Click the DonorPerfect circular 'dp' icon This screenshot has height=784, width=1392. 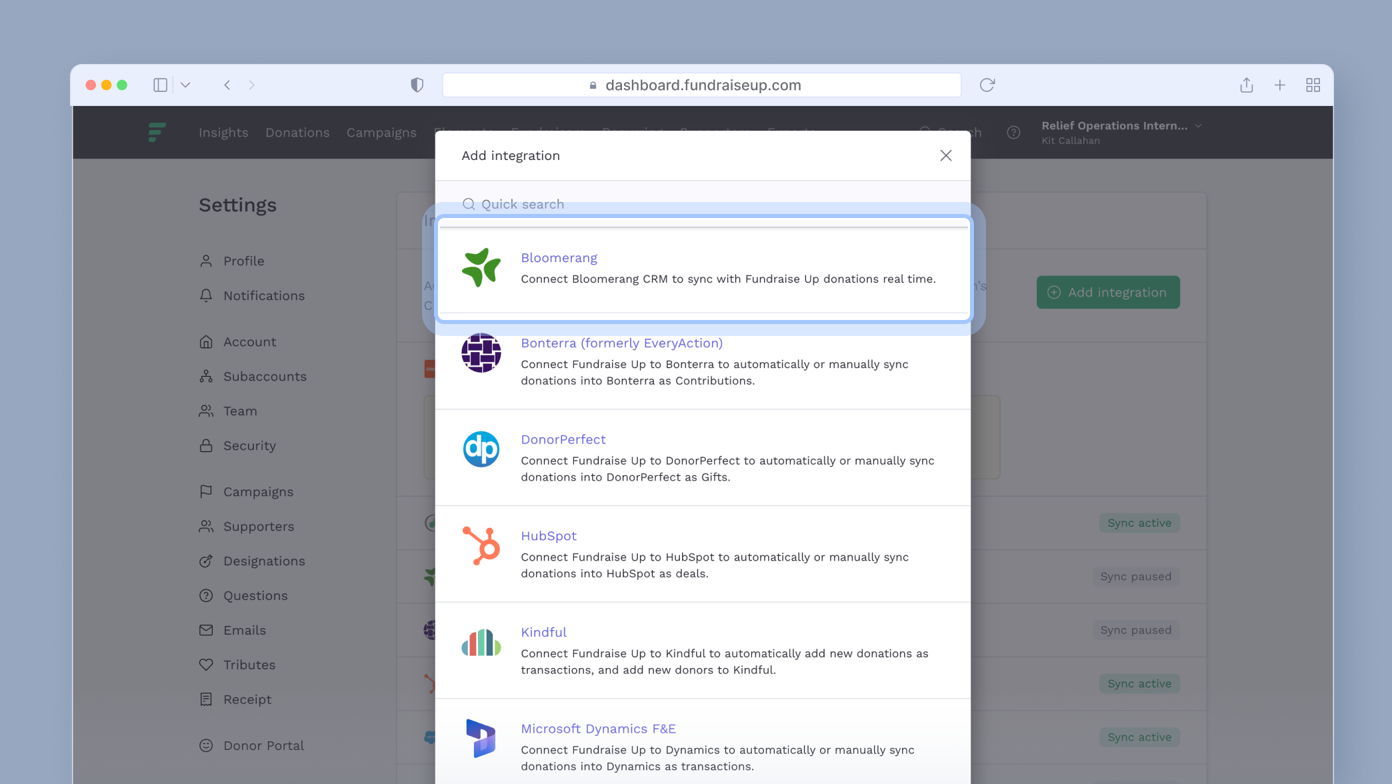click(482, 449)
